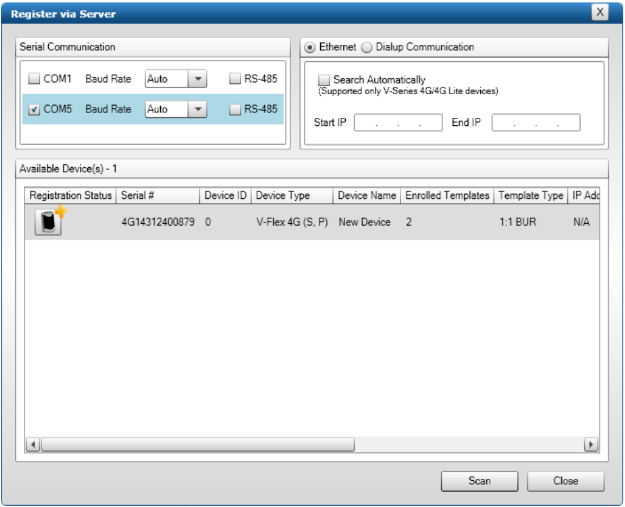Sort by Serial # column header

coord(157,196)
